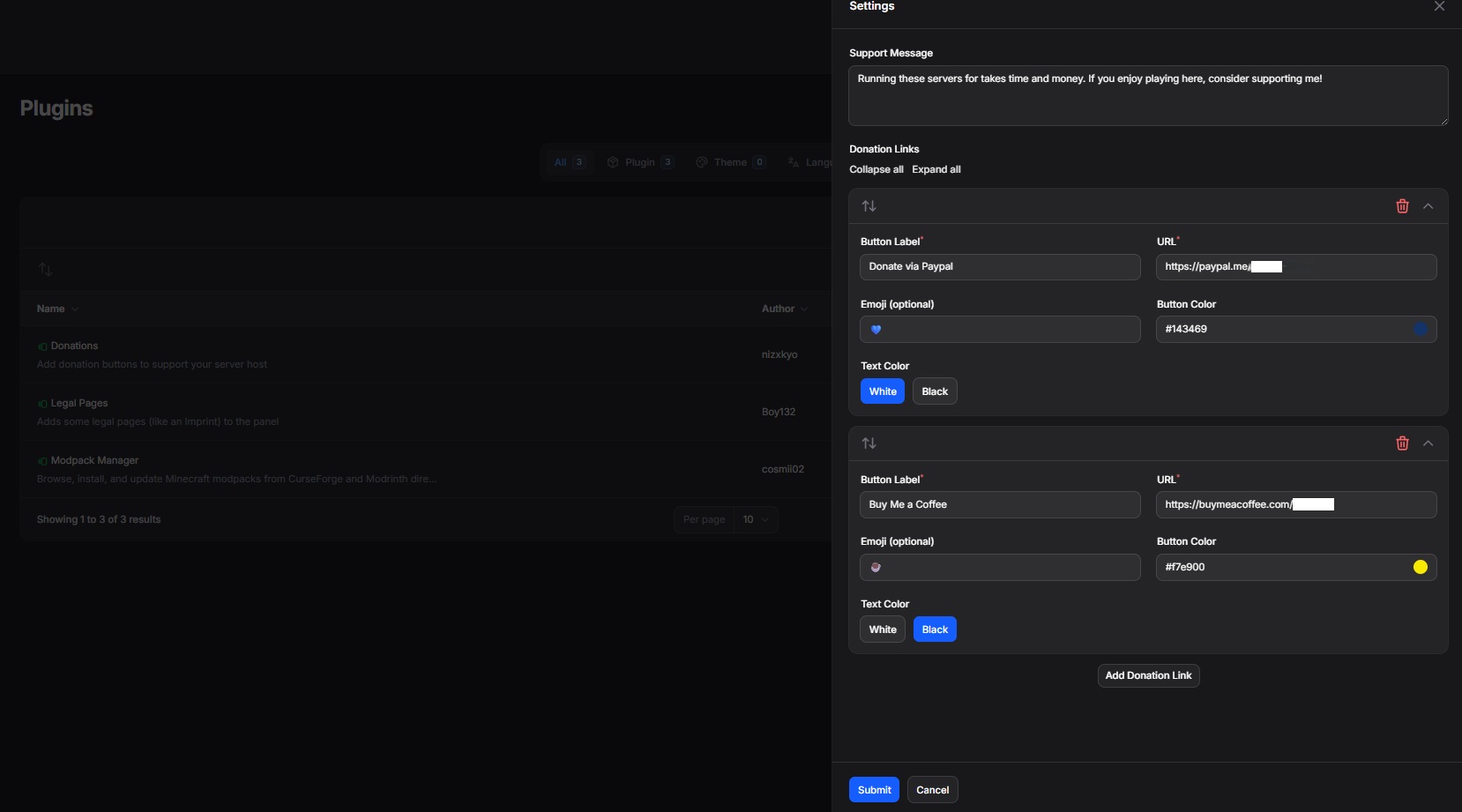Switch to the partially hidden Language tab
1462x812 pixels.
pos(809,162)
